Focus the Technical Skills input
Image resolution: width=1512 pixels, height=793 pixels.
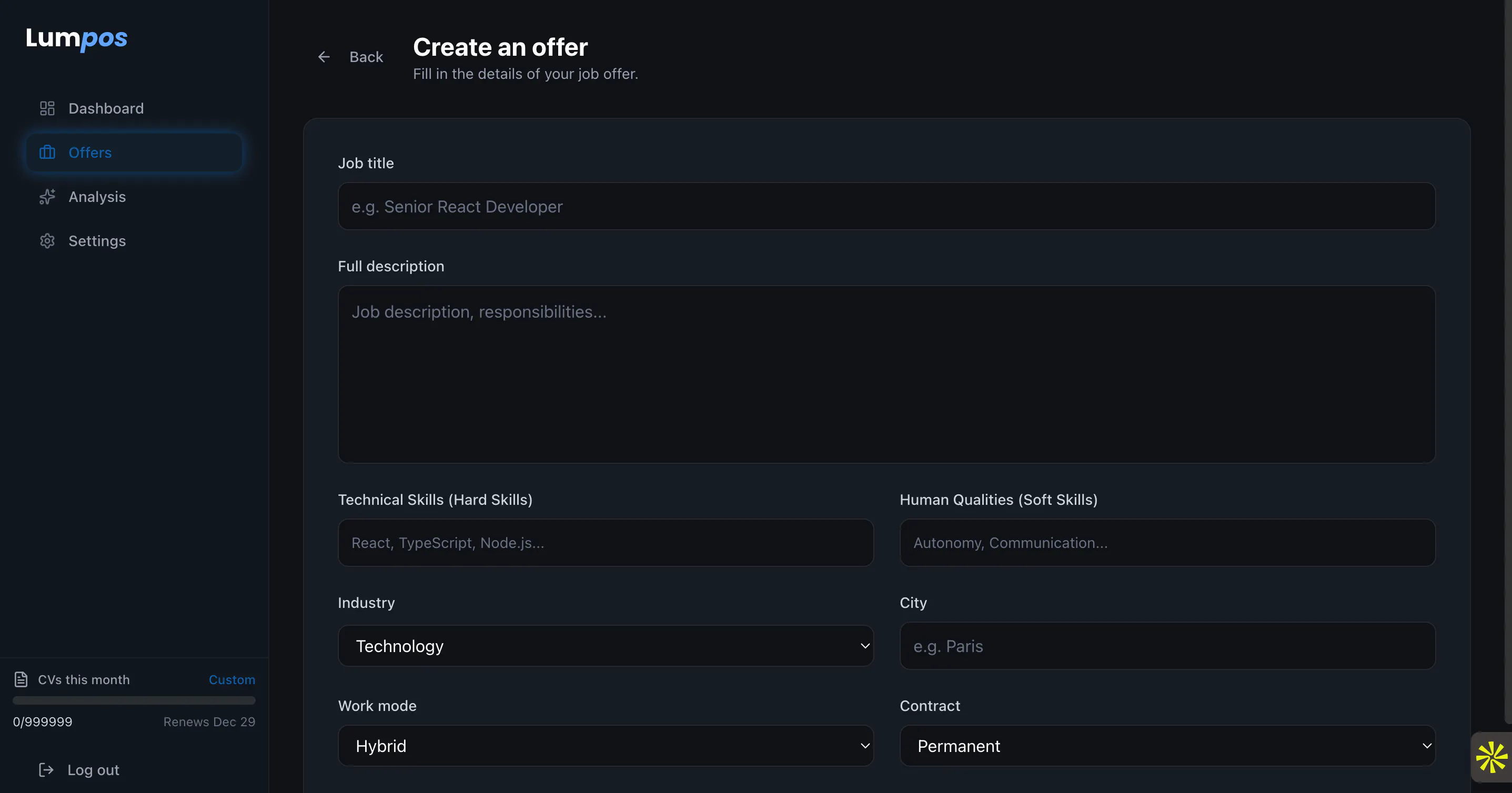(606, 543)
